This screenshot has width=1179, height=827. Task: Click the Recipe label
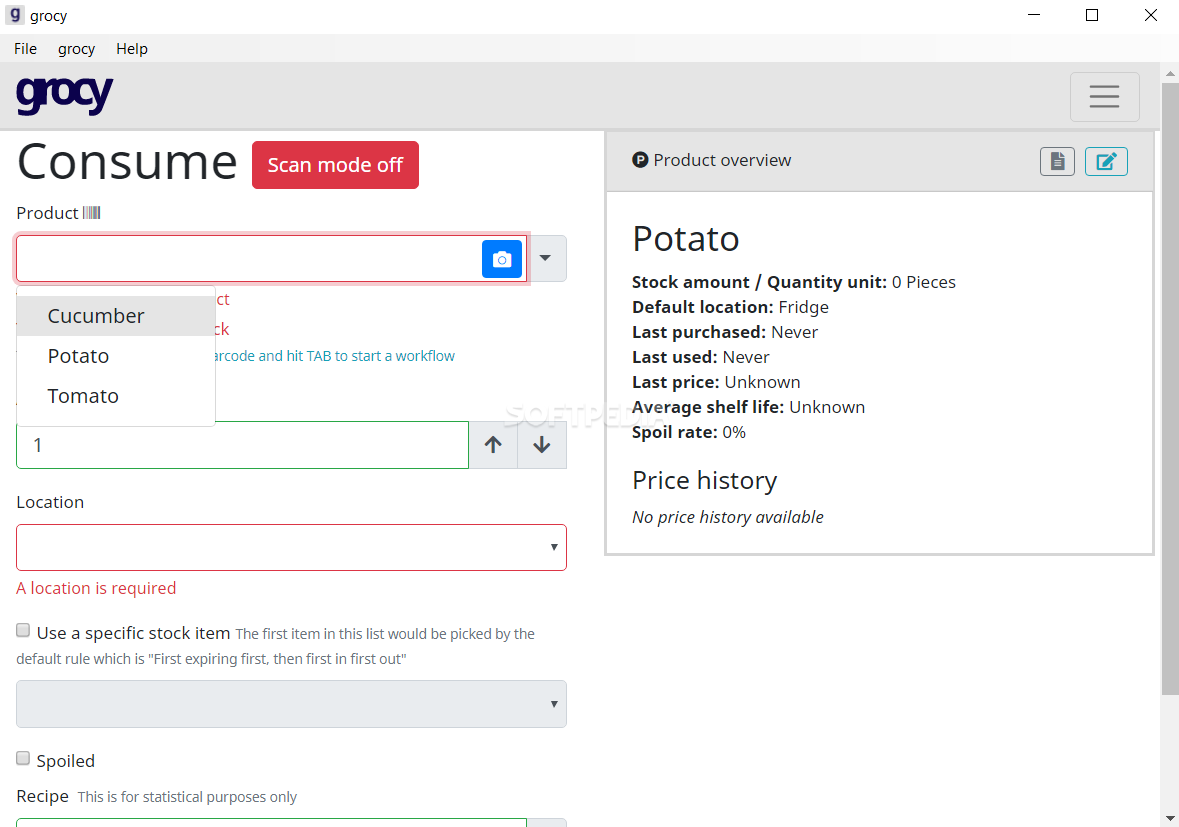(42, 796)
